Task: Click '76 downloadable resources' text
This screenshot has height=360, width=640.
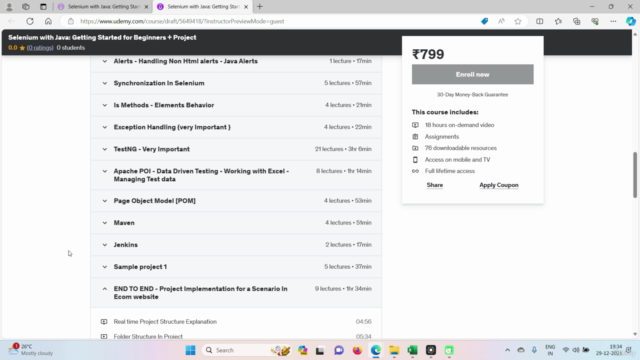Action: pos(461,148)
